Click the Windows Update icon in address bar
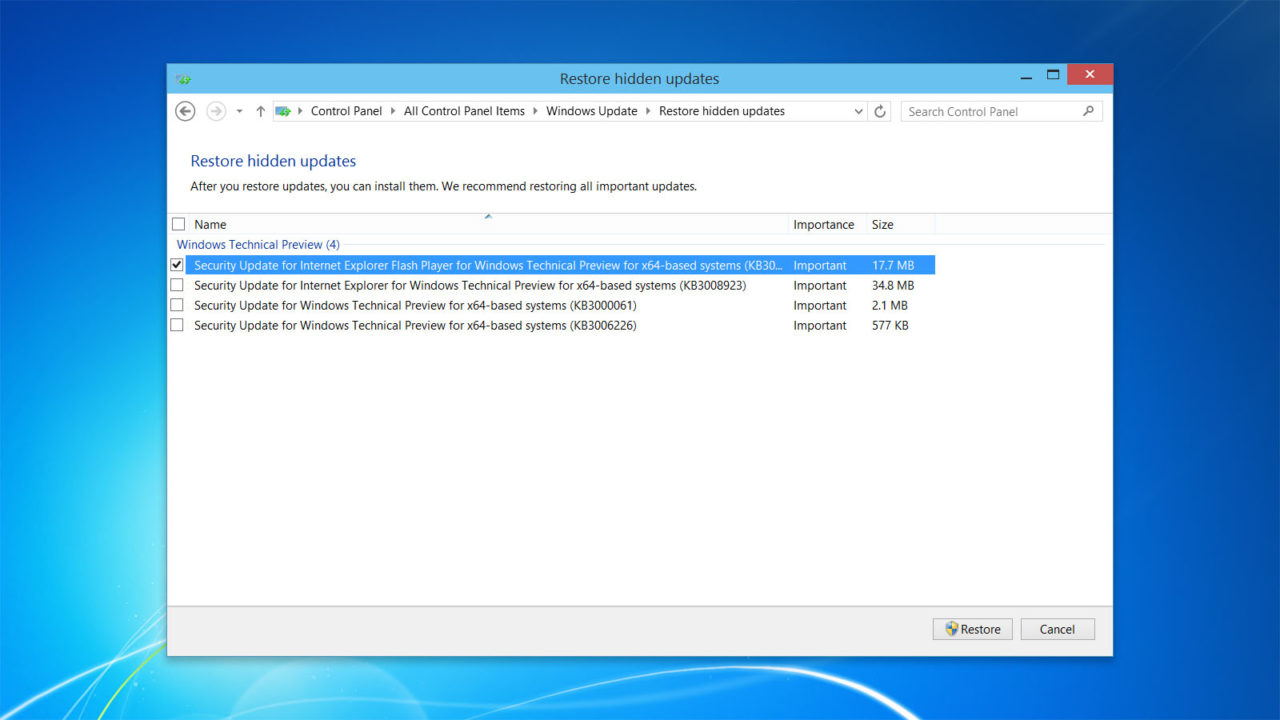Viewport: 1280px width, 720px height. tap(283, 111)
